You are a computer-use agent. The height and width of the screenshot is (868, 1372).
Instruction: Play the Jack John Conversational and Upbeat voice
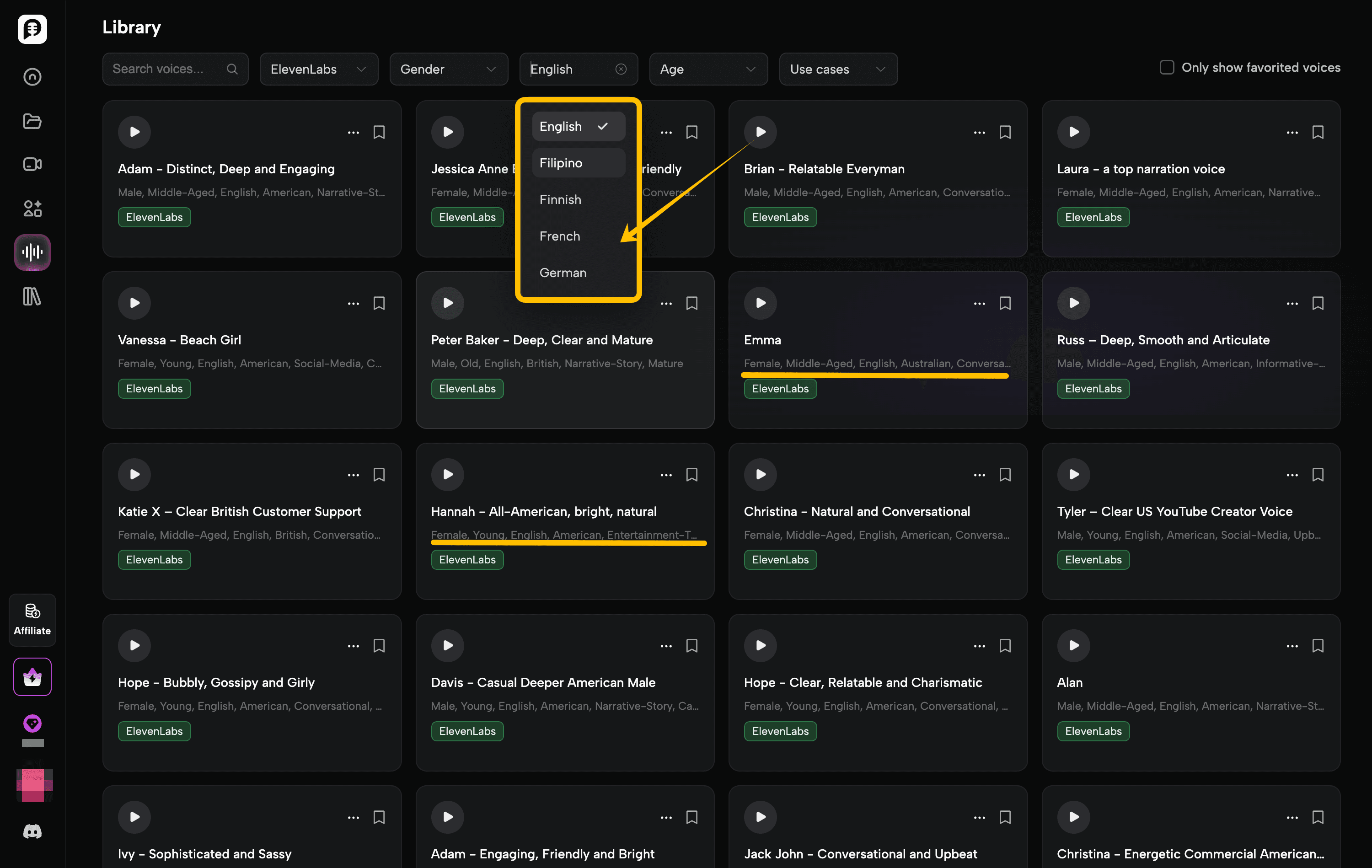[761, 817]
